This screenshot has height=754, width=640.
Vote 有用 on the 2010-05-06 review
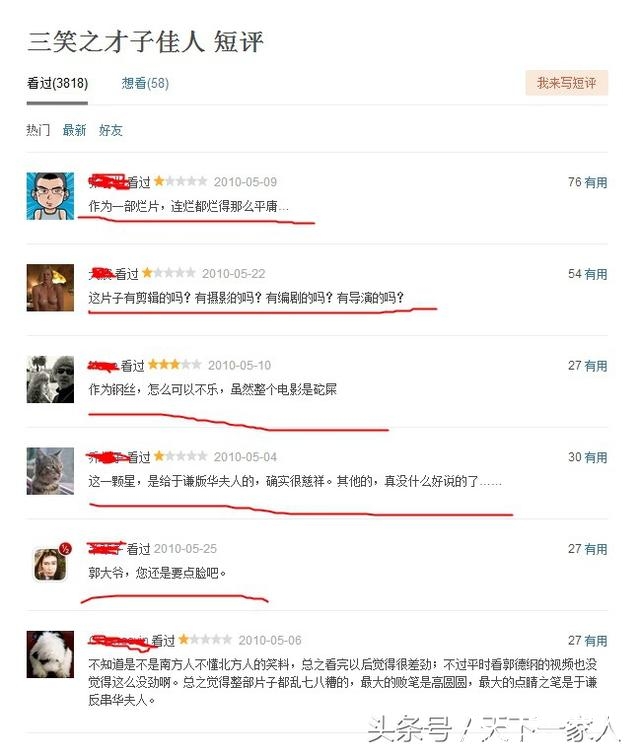pos(596,641)
